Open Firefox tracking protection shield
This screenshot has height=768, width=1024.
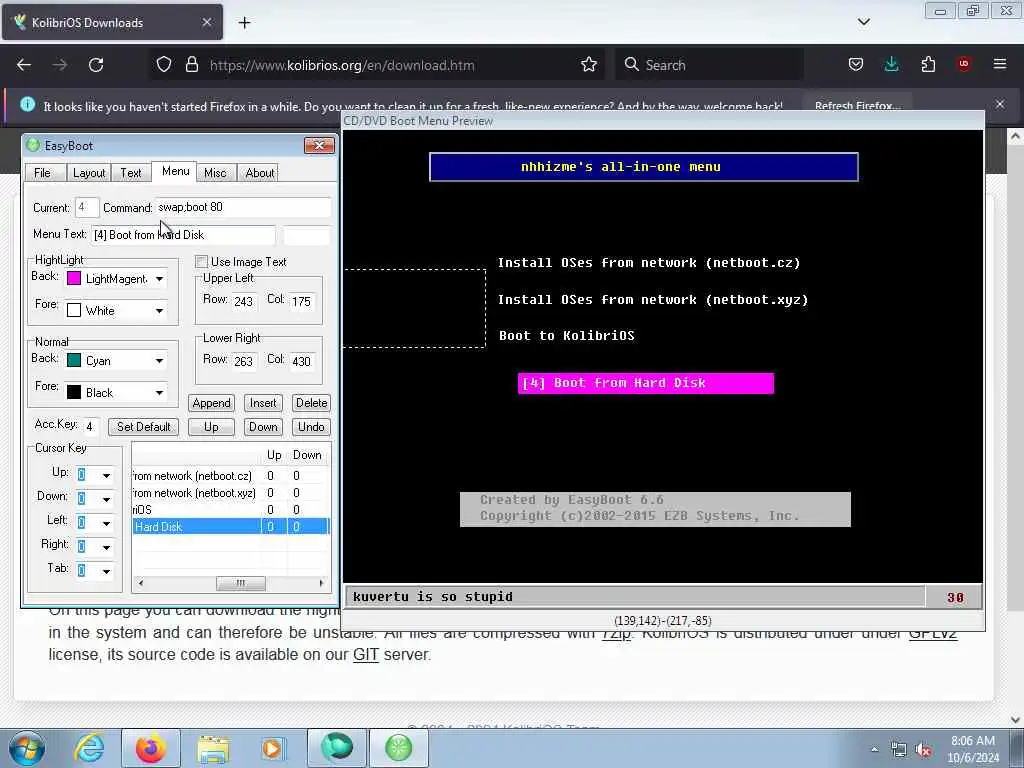click(x=164, y=65)
